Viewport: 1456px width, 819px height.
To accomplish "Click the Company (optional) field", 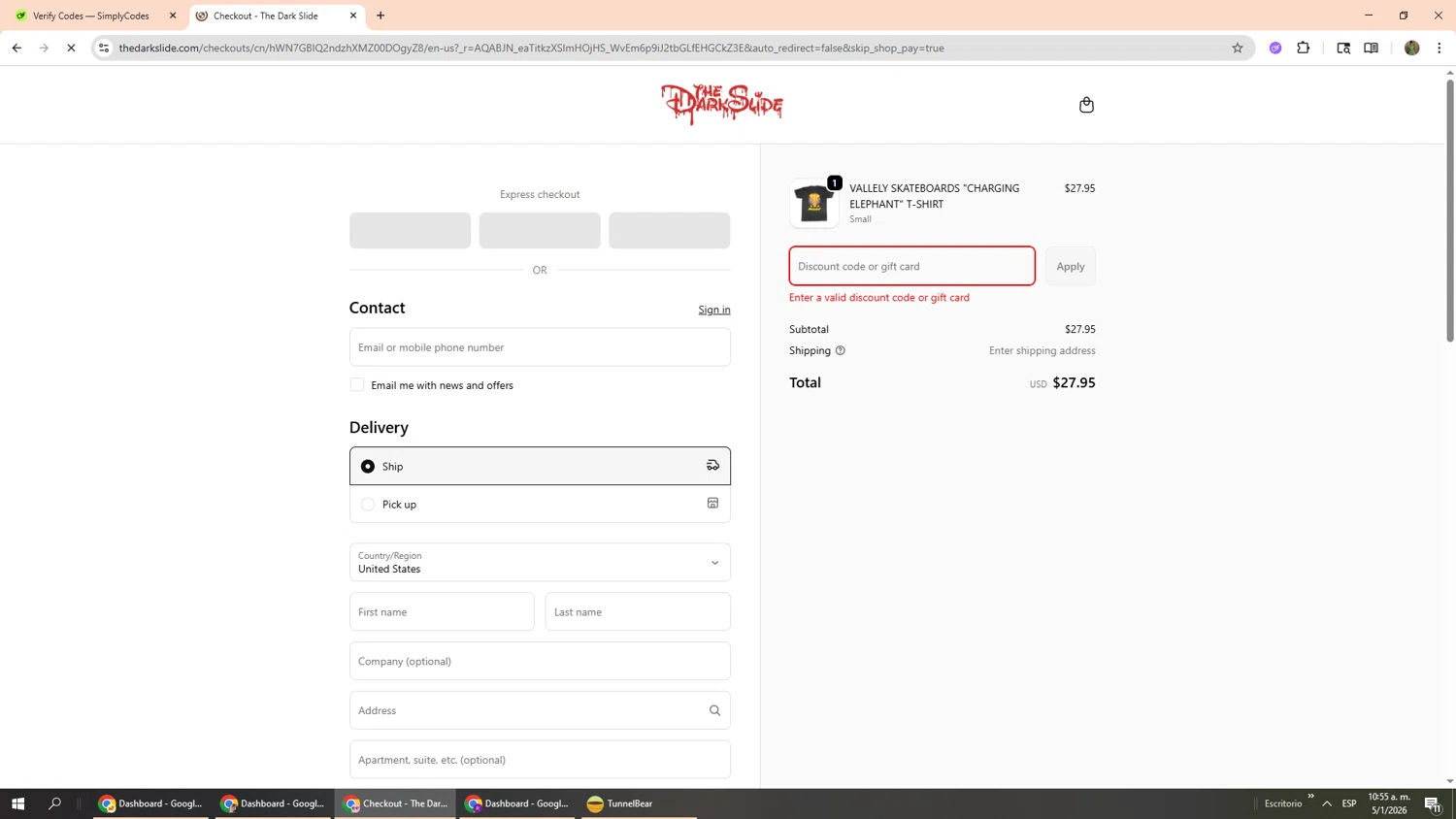I will click(x=540, y=662).
